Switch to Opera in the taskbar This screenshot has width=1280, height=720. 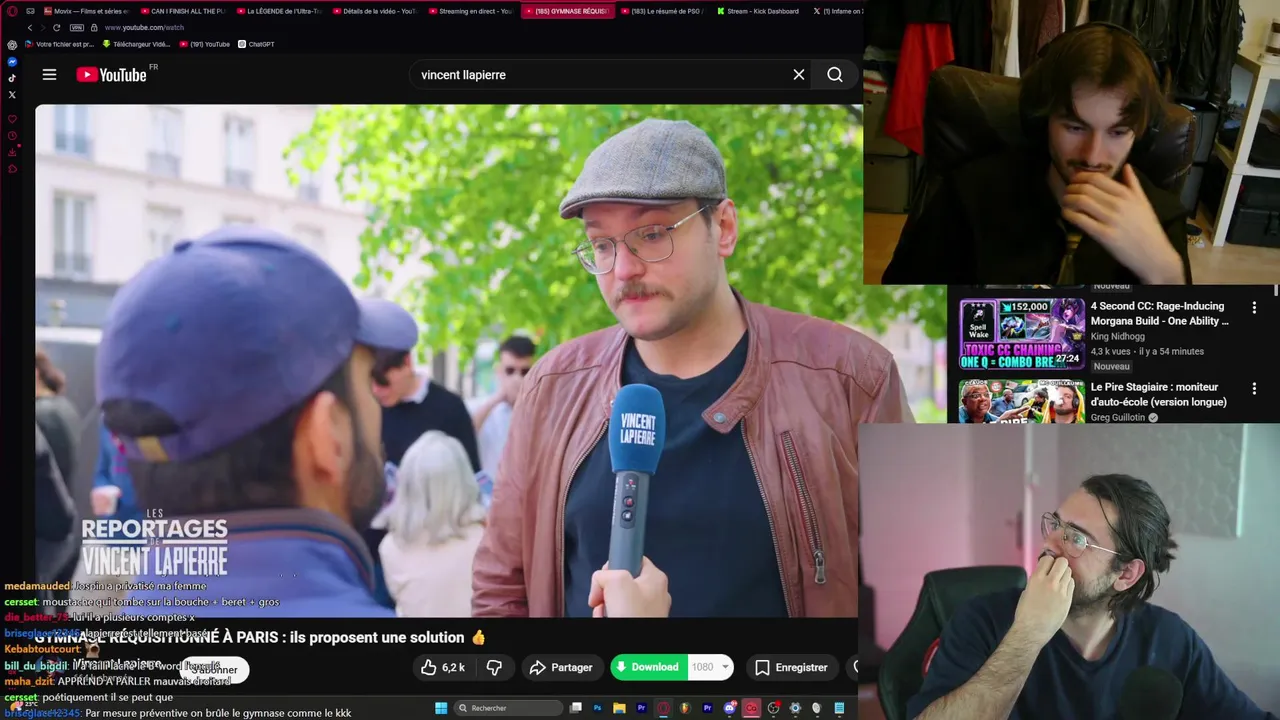click(x=663, y=708)
